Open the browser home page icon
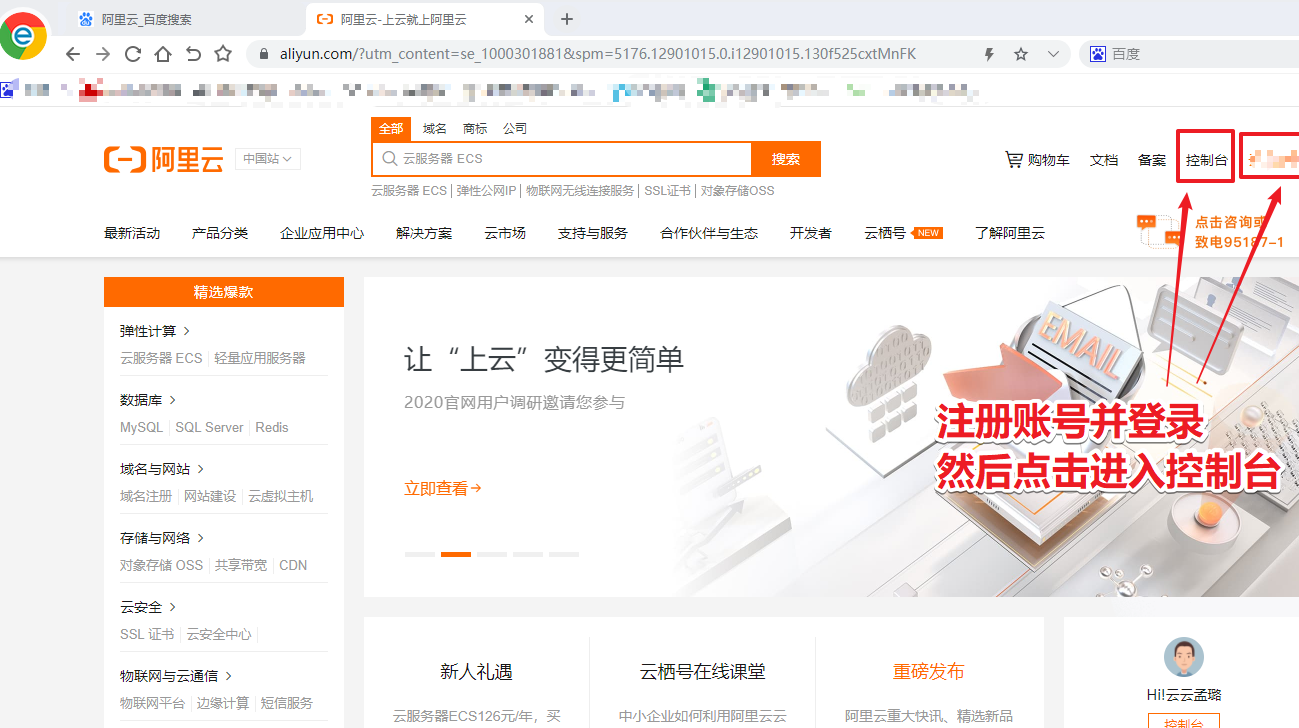 click(163, 53)
